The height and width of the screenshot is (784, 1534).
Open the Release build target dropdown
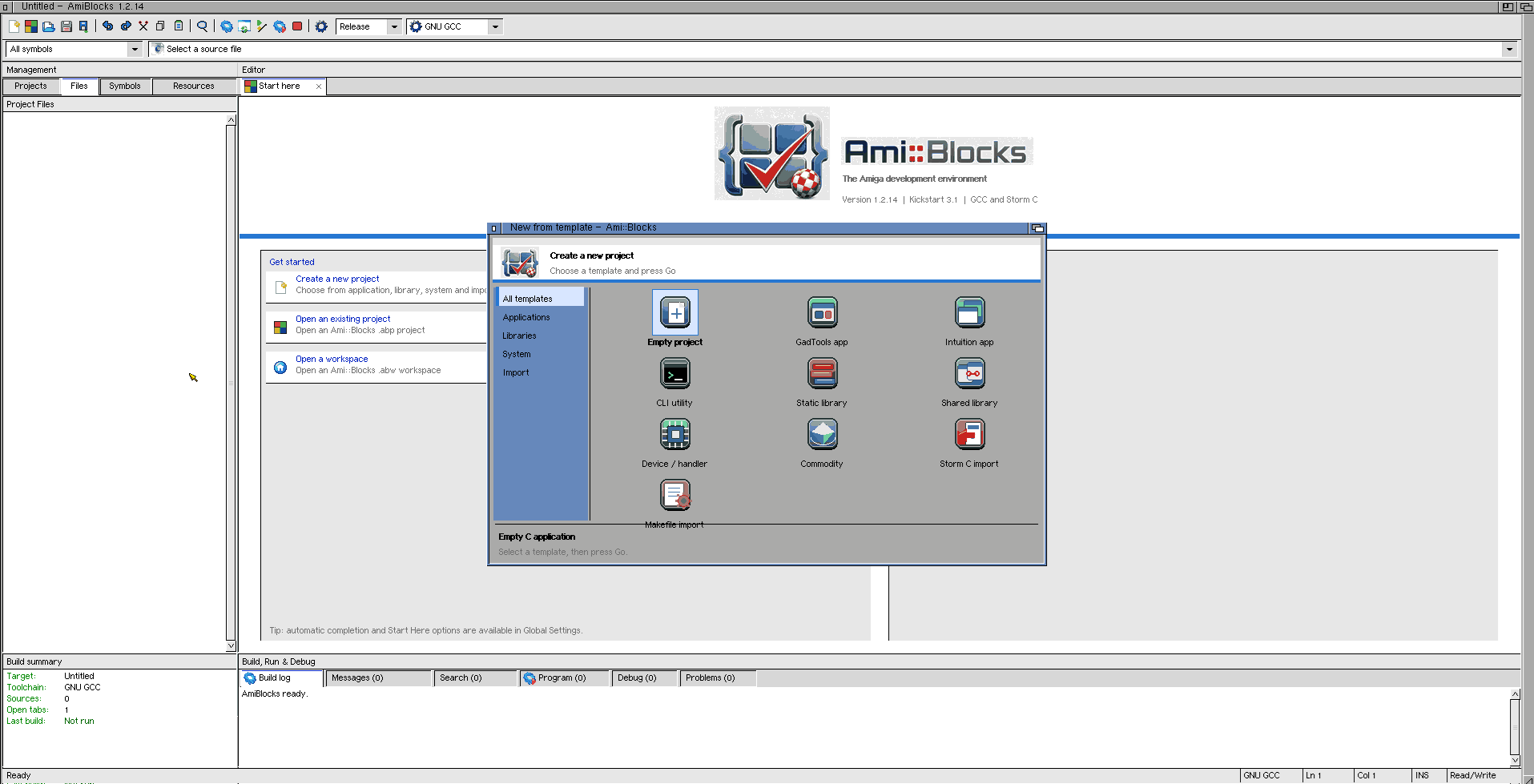(x=368, y=26)
